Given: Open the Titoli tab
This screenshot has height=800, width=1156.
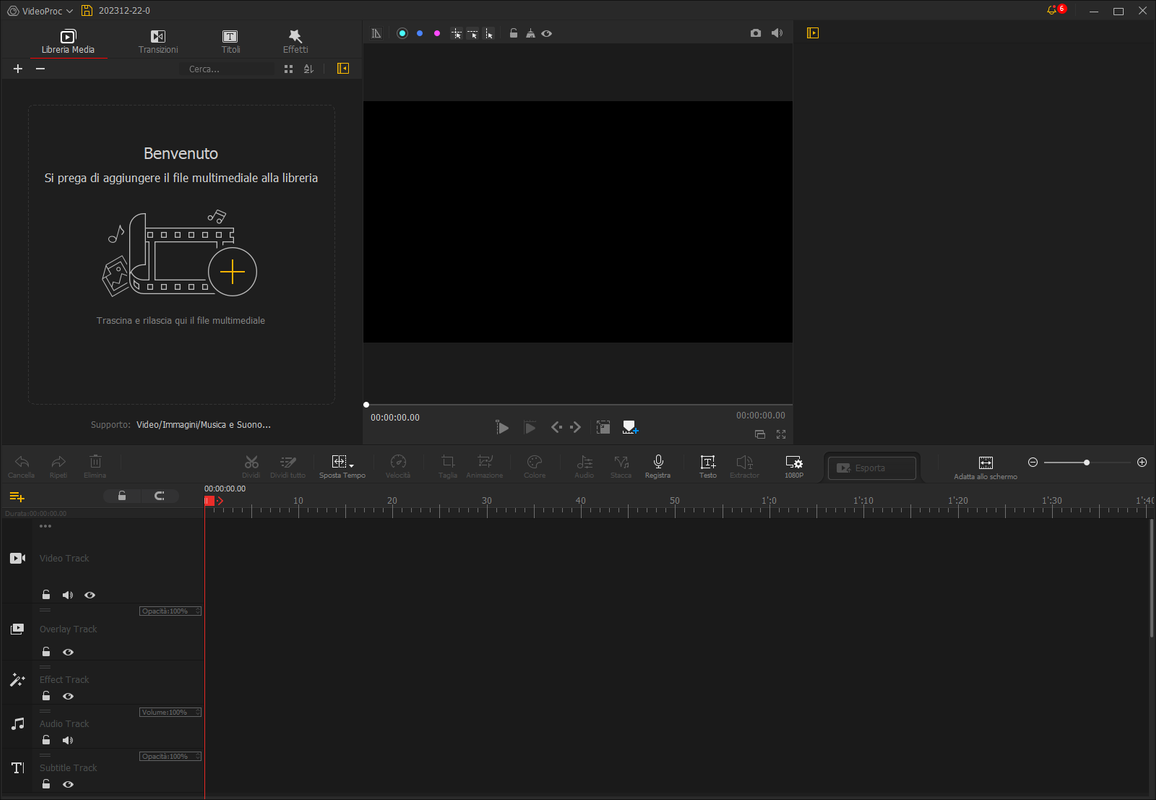Looking at the screenshot, I should pyautogui.click(x=230, y=41).
